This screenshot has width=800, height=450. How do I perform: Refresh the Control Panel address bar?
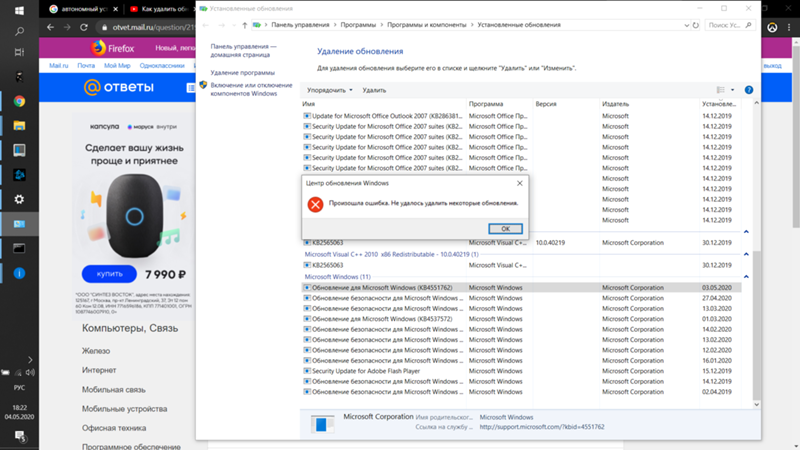point(695,25)
